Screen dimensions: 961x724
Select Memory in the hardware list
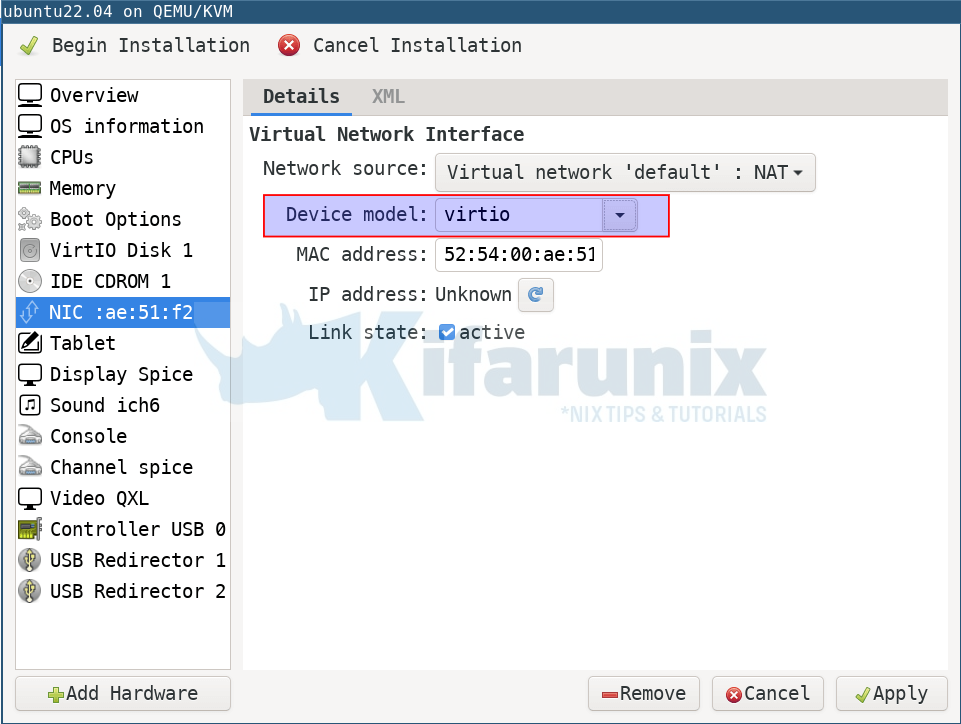tap(123, 188)
